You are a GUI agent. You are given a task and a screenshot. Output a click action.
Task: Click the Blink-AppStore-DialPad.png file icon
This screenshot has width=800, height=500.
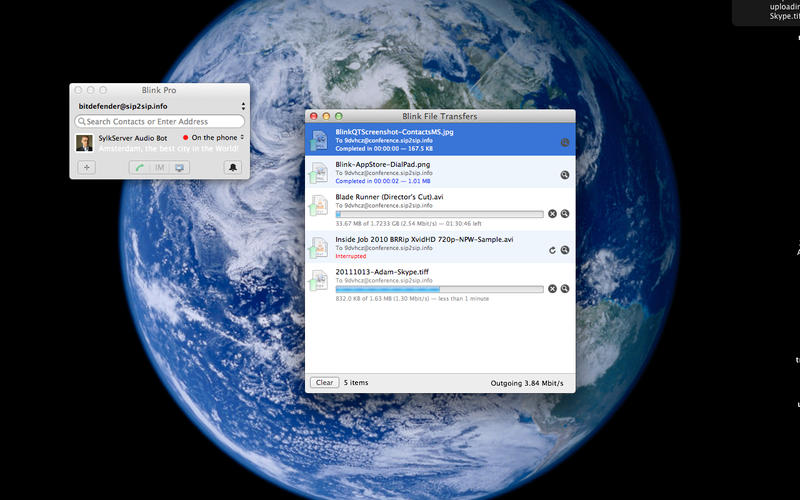point(319,173)
